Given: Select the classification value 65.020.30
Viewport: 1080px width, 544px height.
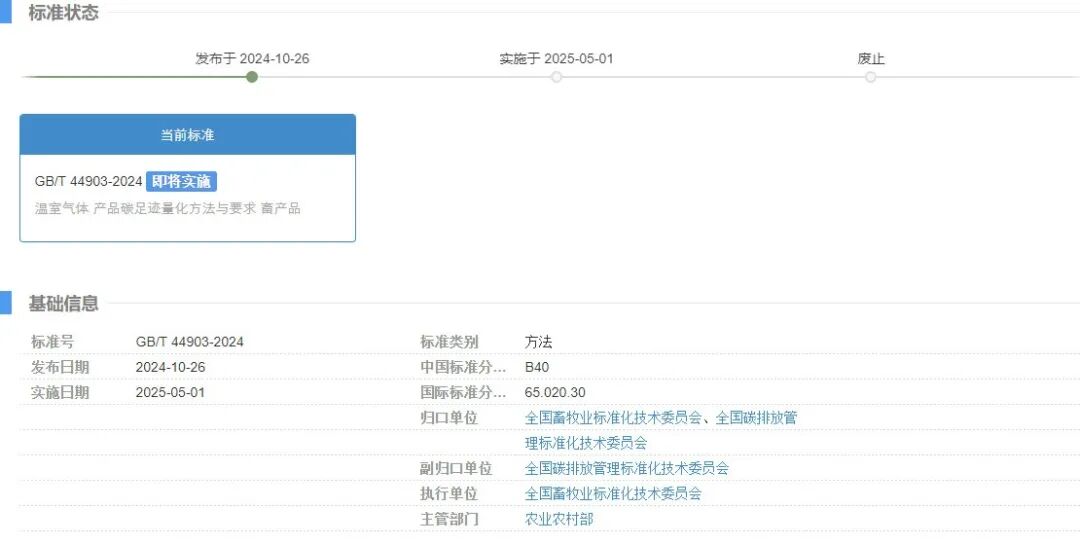Looking at the screenshot, I should click(x=555, y=393).
